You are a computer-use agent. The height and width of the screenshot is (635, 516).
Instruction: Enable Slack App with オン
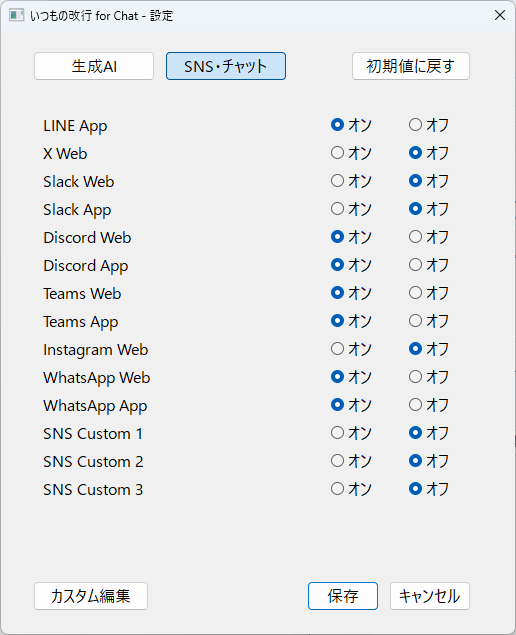(351, 209)
